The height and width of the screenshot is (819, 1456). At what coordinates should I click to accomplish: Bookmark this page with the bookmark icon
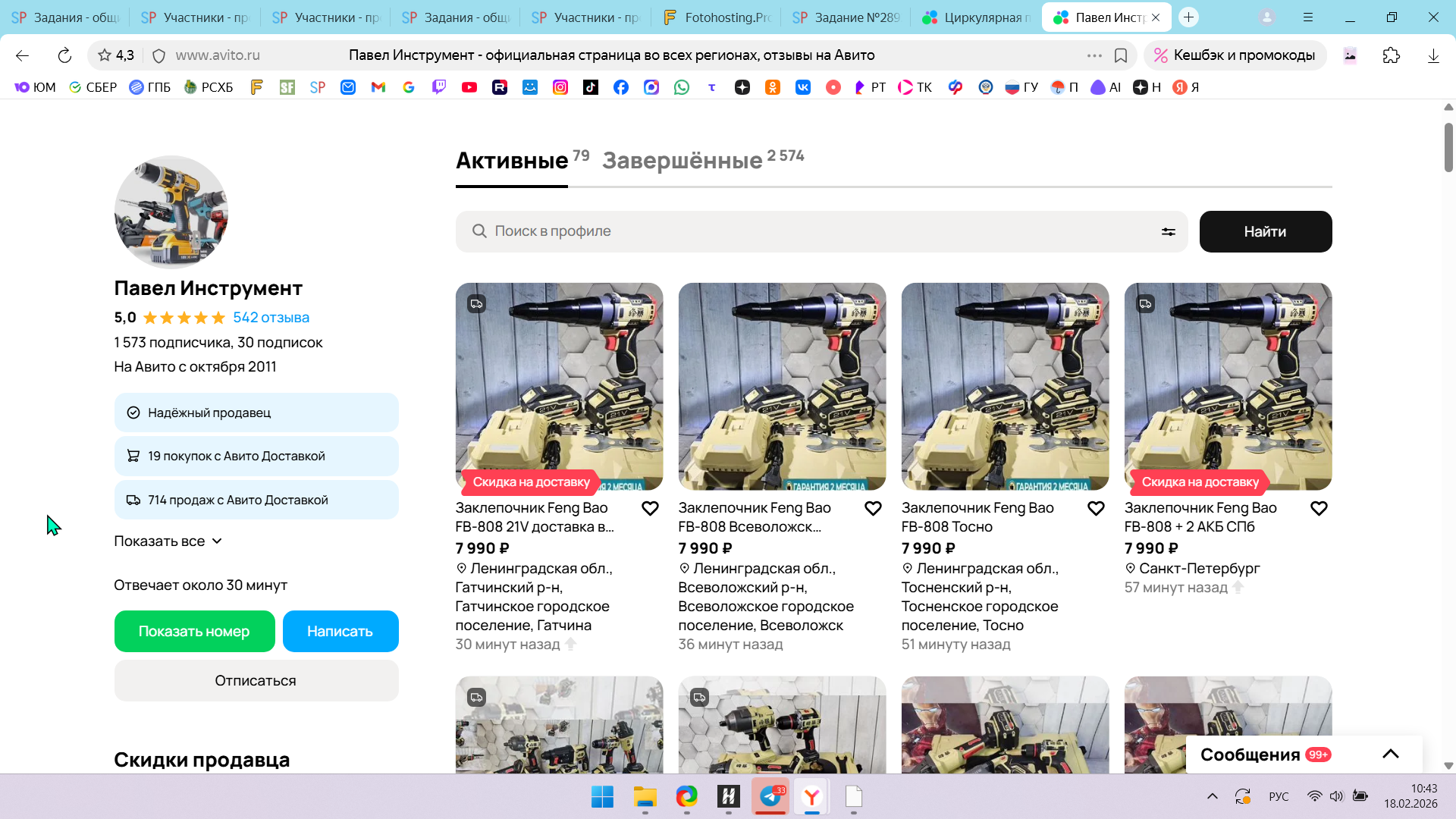pyautogui.click(x=1121, y=55)
